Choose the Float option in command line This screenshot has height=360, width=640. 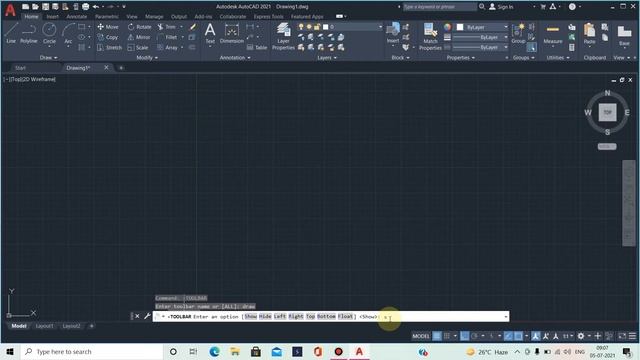click(345, 316)
